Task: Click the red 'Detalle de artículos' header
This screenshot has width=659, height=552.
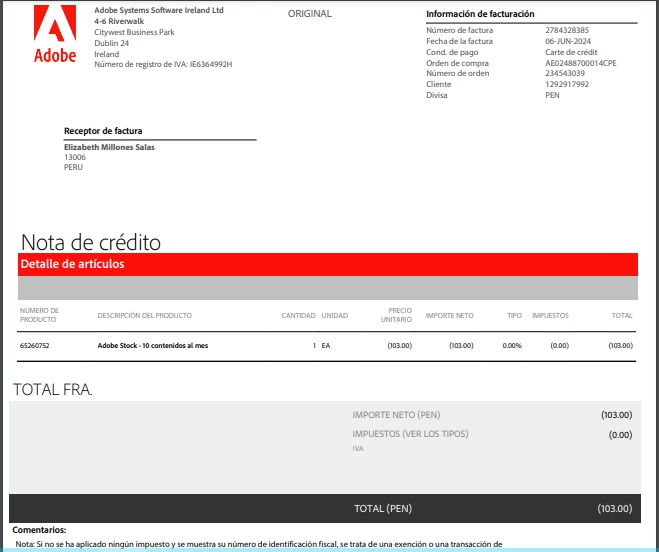Action: tap(328, 264)
